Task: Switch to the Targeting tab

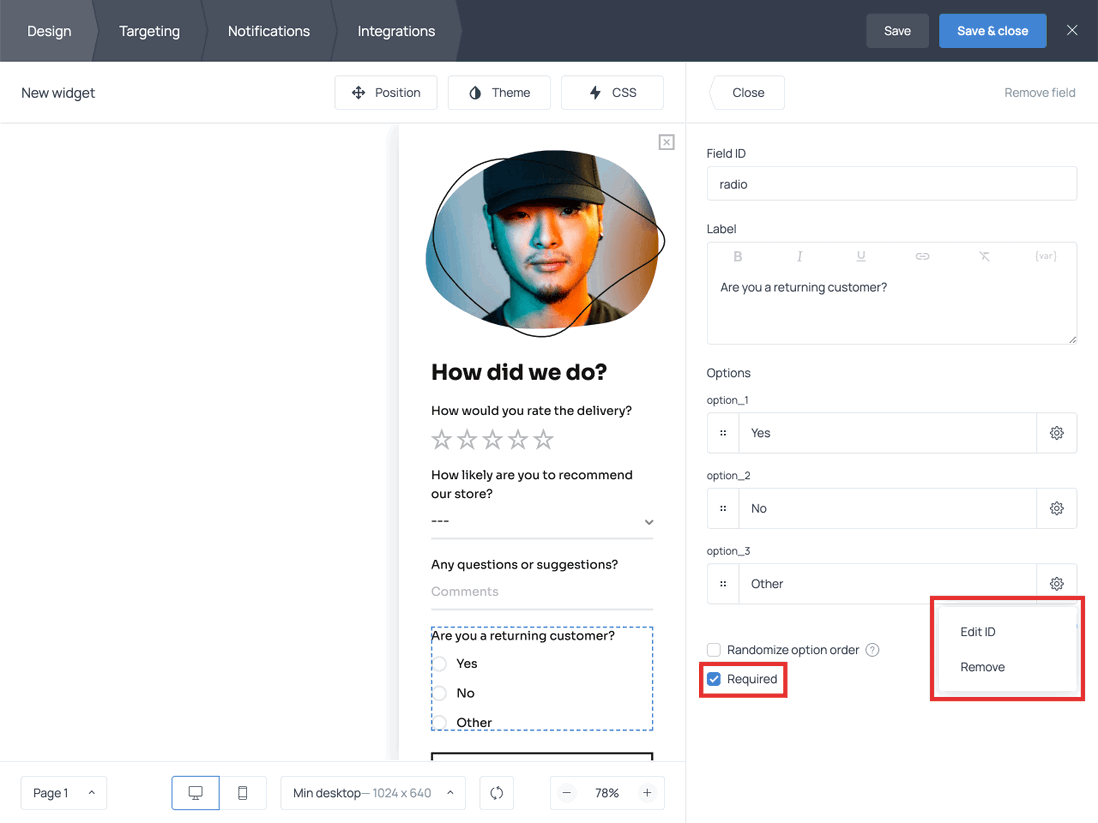Action: tap(149, 30)
